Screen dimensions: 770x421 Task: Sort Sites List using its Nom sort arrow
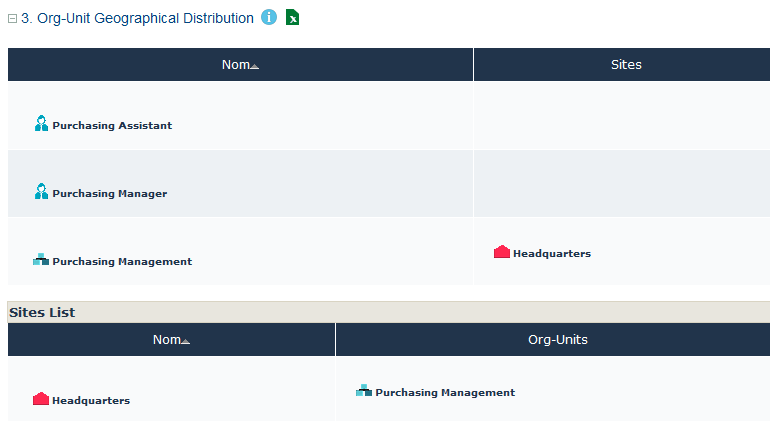pyautogui.click(x=185, y=341)
